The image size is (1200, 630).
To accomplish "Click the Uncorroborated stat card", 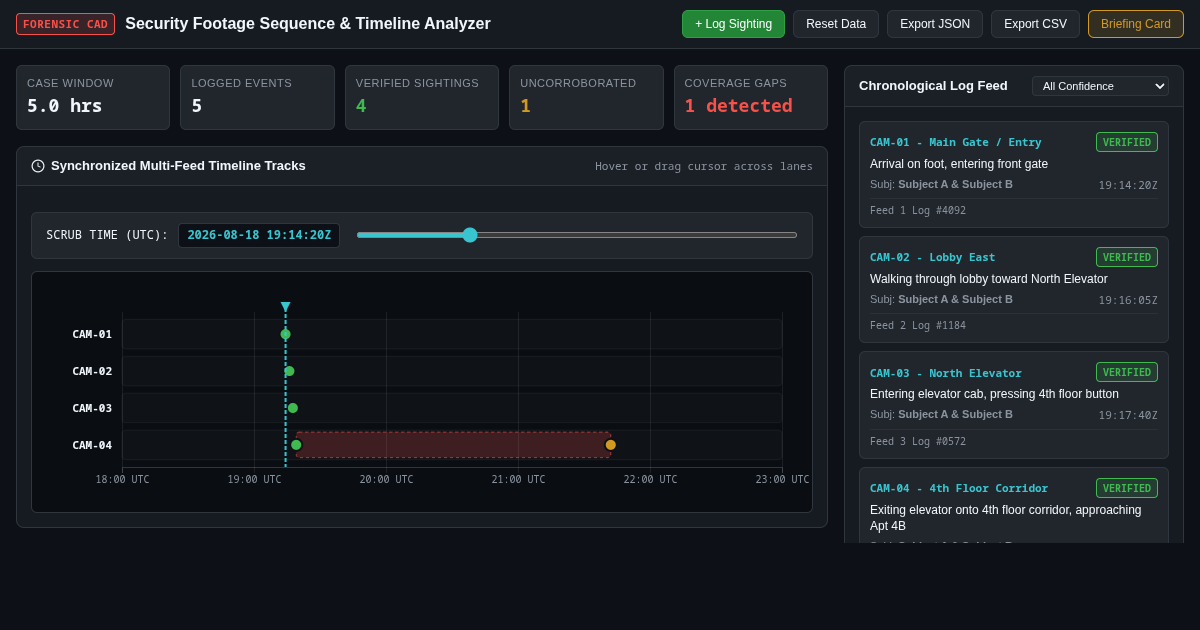I will pos(586,98).
